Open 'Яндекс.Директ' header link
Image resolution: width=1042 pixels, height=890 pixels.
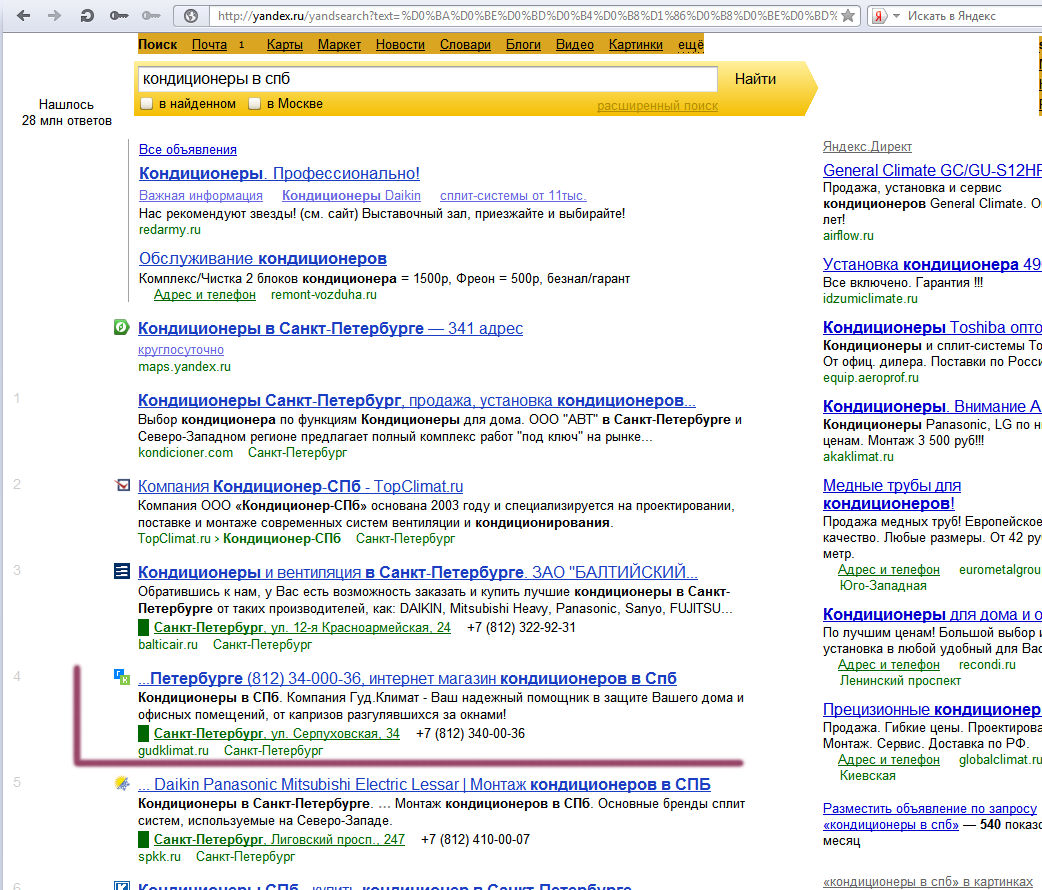click(x=867, y=146)
